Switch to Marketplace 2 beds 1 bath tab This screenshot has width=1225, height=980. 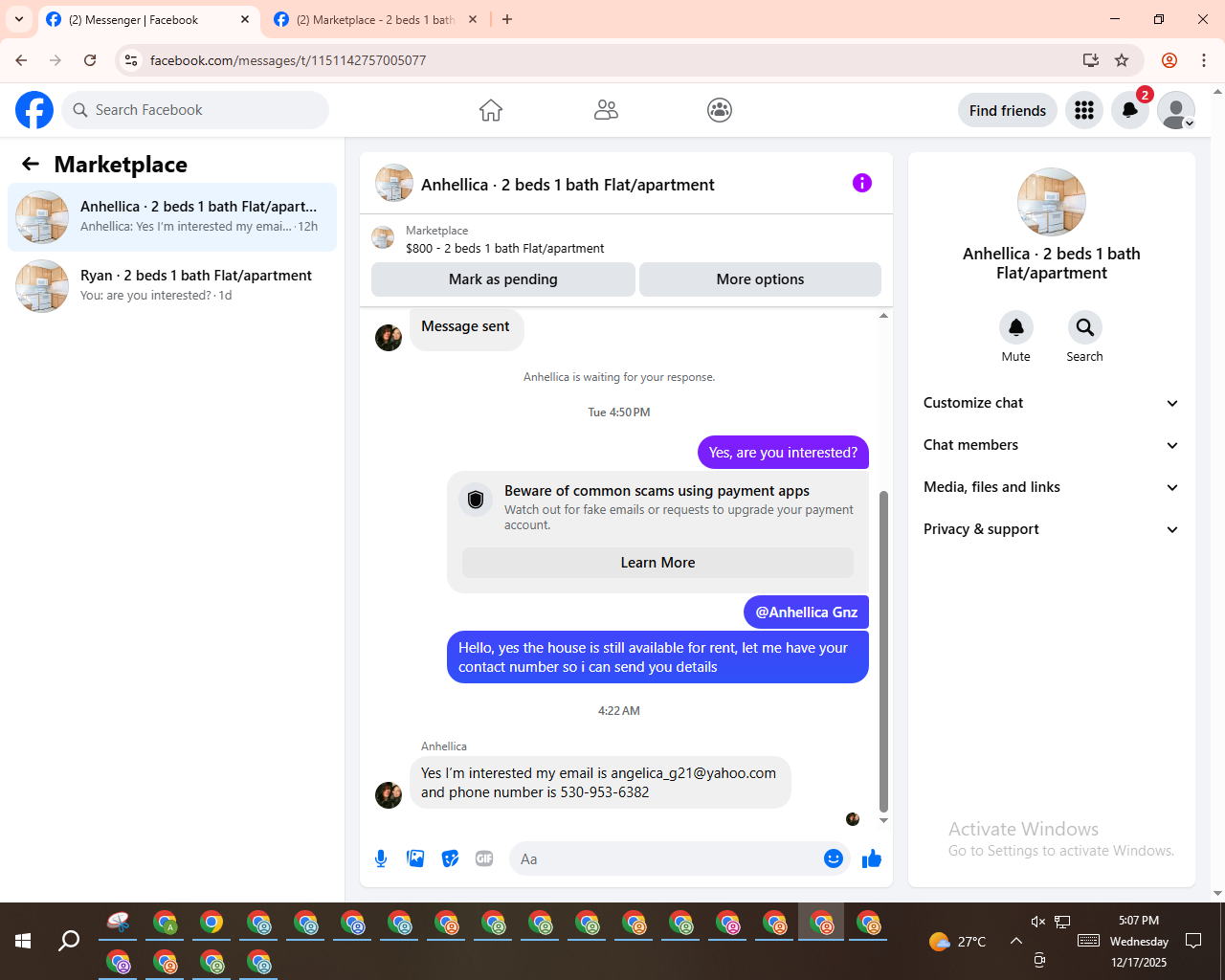pos(375,19)
